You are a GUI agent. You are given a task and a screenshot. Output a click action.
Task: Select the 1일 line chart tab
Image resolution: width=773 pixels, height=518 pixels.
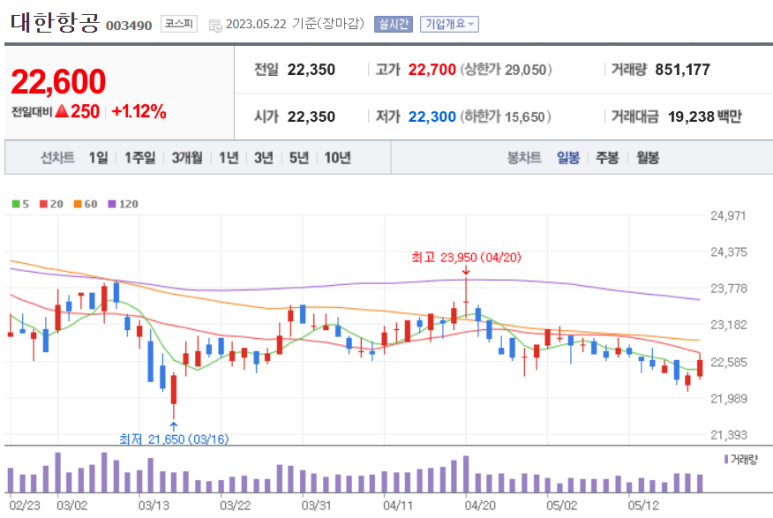98,158
